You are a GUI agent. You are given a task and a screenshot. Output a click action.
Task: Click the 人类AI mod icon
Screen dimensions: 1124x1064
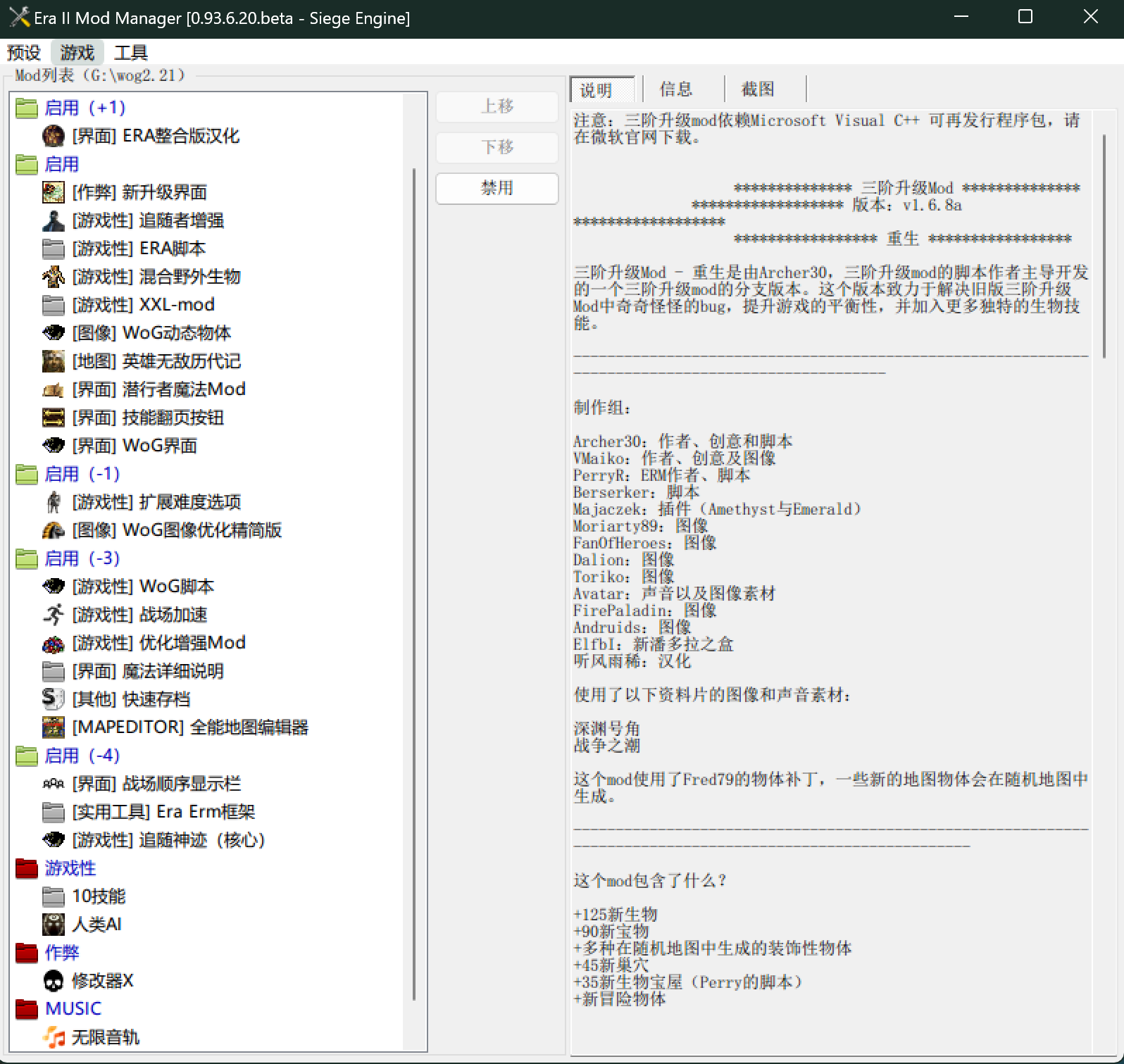coord(54,925)
